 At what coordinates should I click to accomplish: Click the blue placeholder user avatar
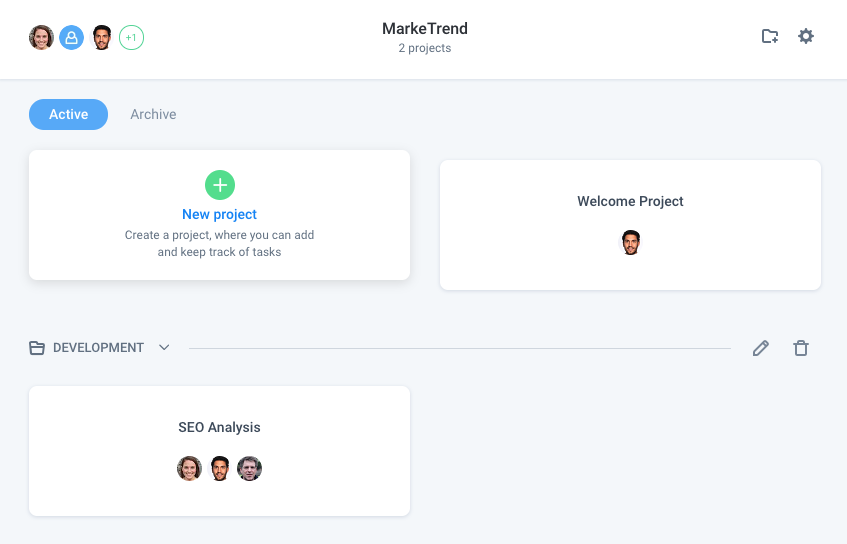(71, 38)
